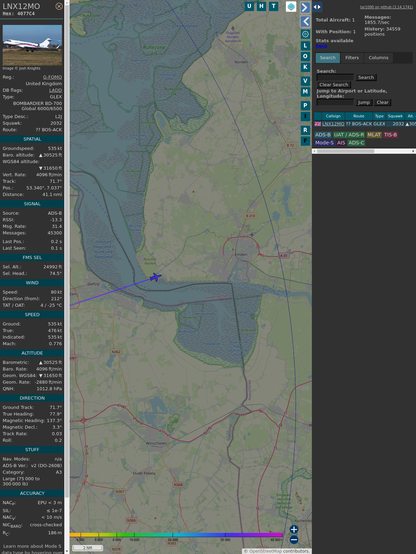Toggle the K map button
Screen dimensions: 416x554
305,67
